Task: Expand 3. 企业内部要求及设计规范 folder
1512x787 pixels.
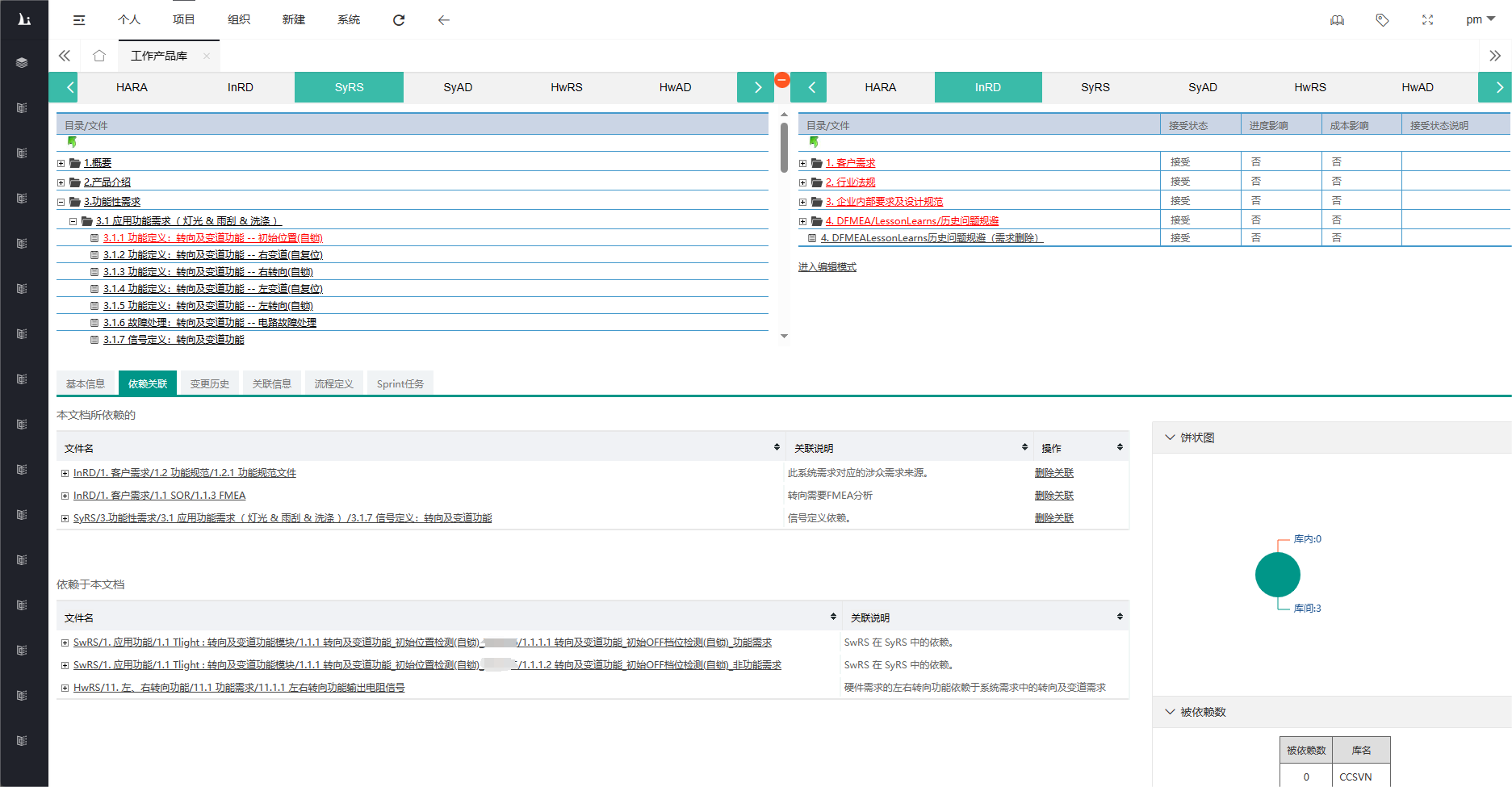Action: click(802, 202)
